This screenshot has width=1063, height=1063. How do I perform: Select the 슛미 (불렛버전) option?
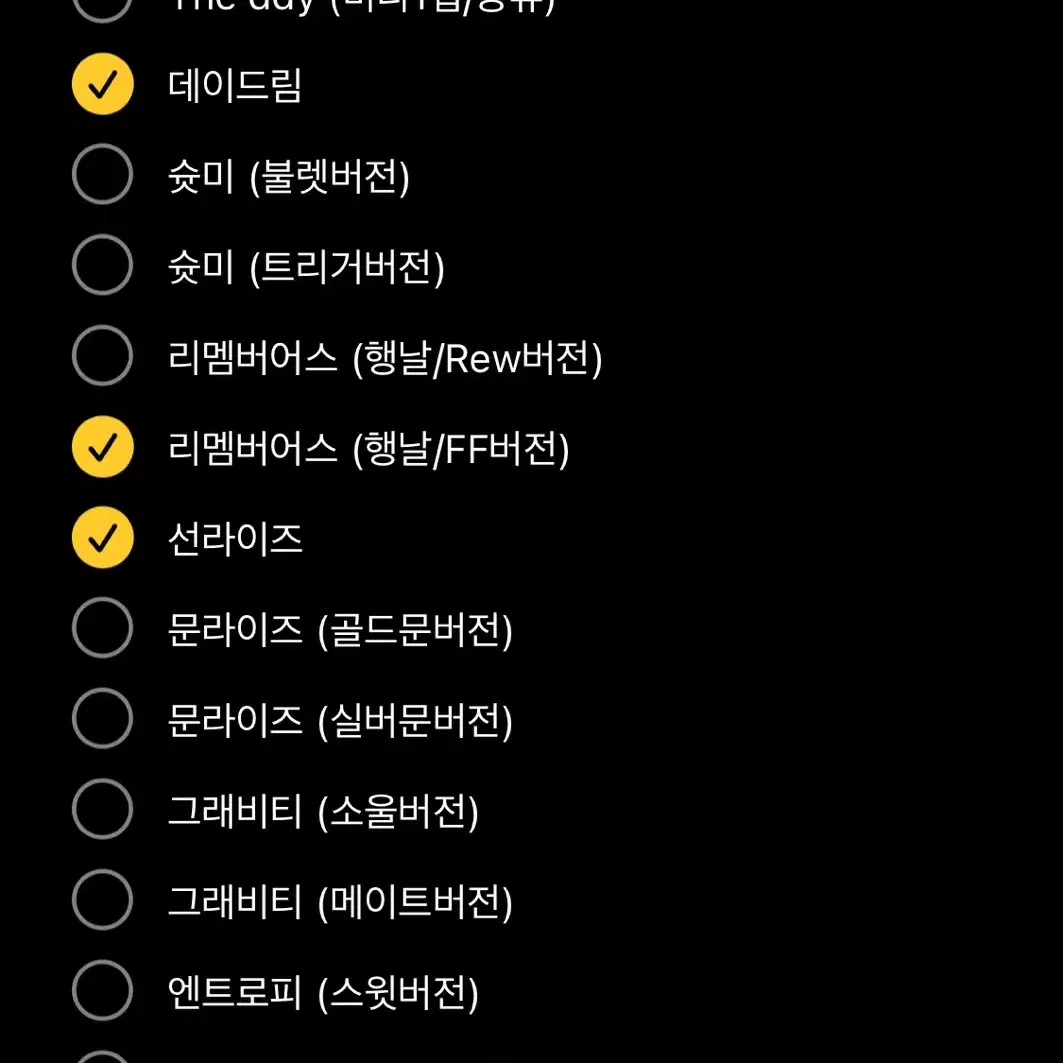click(102, 174)
